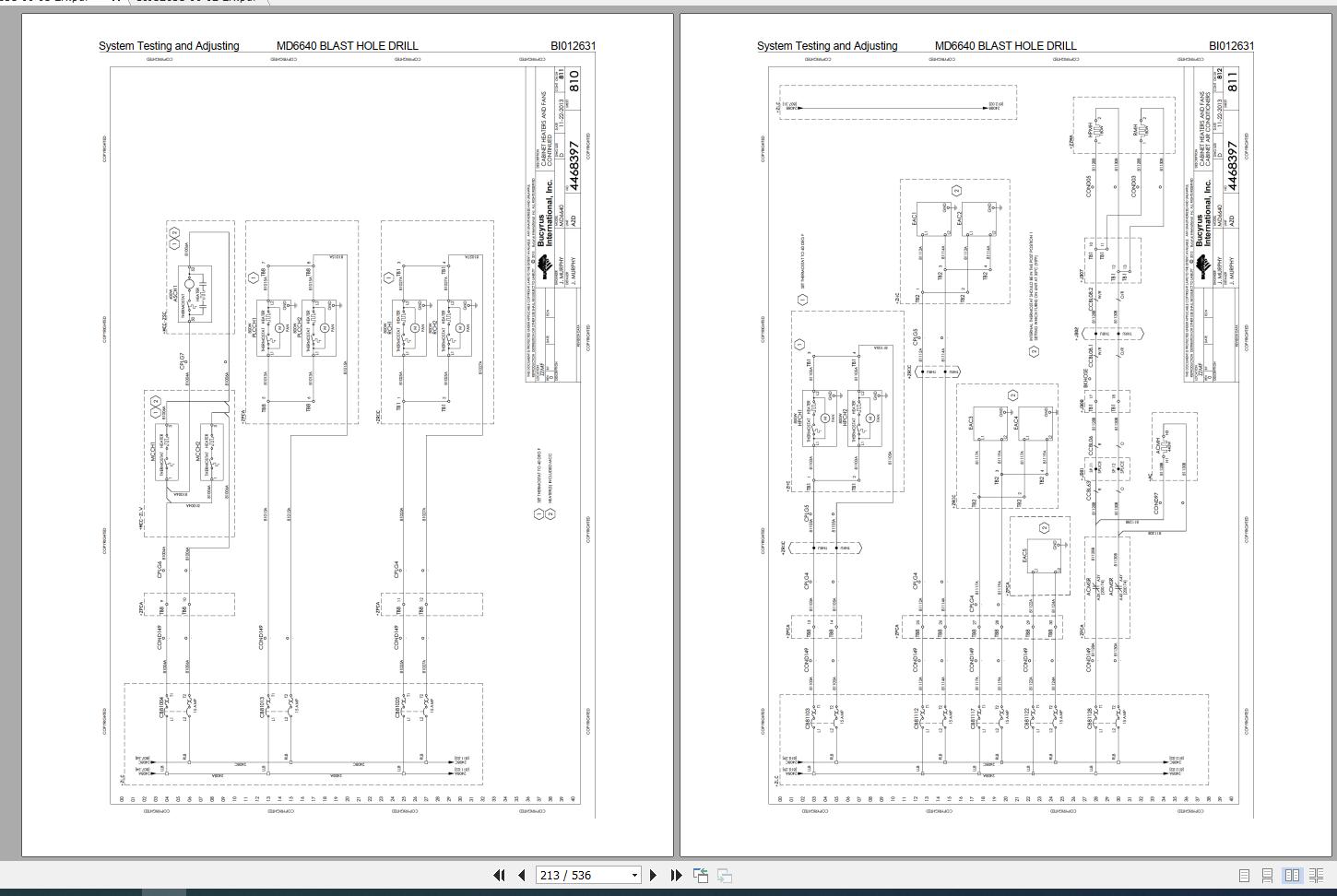Enable scrolling page view
The height and width of the screenshot is (896, 1337).
pos(1268,876)
